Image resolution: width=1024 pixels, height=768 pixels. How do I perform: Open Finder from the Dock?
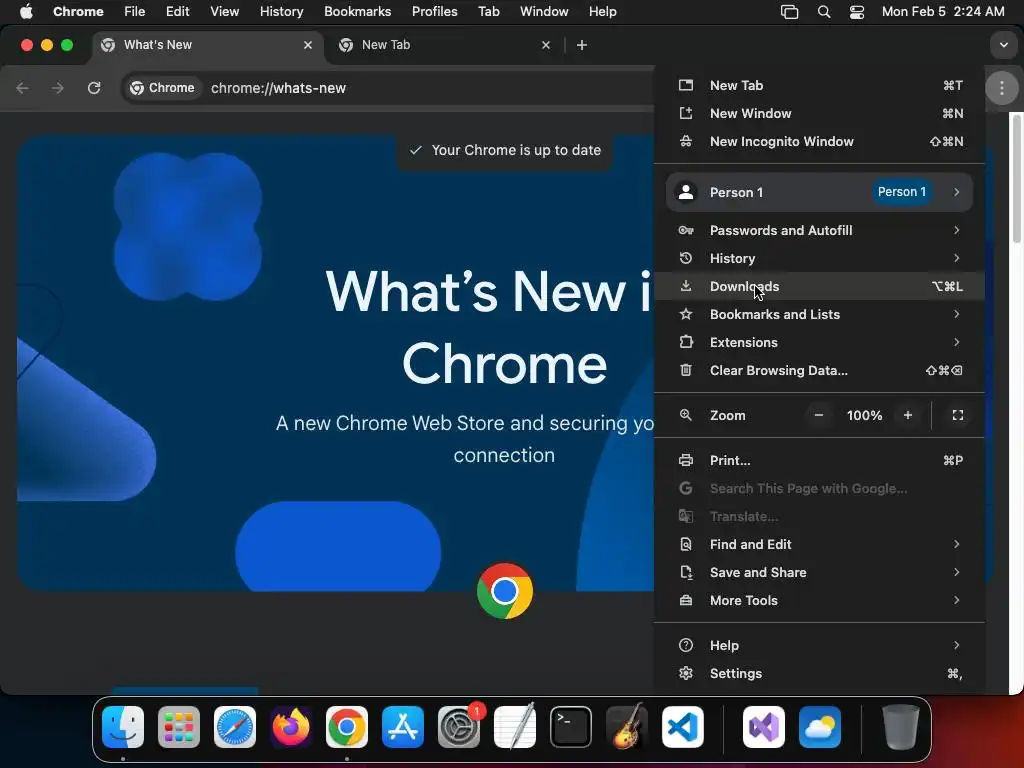(x=123, y=727)
